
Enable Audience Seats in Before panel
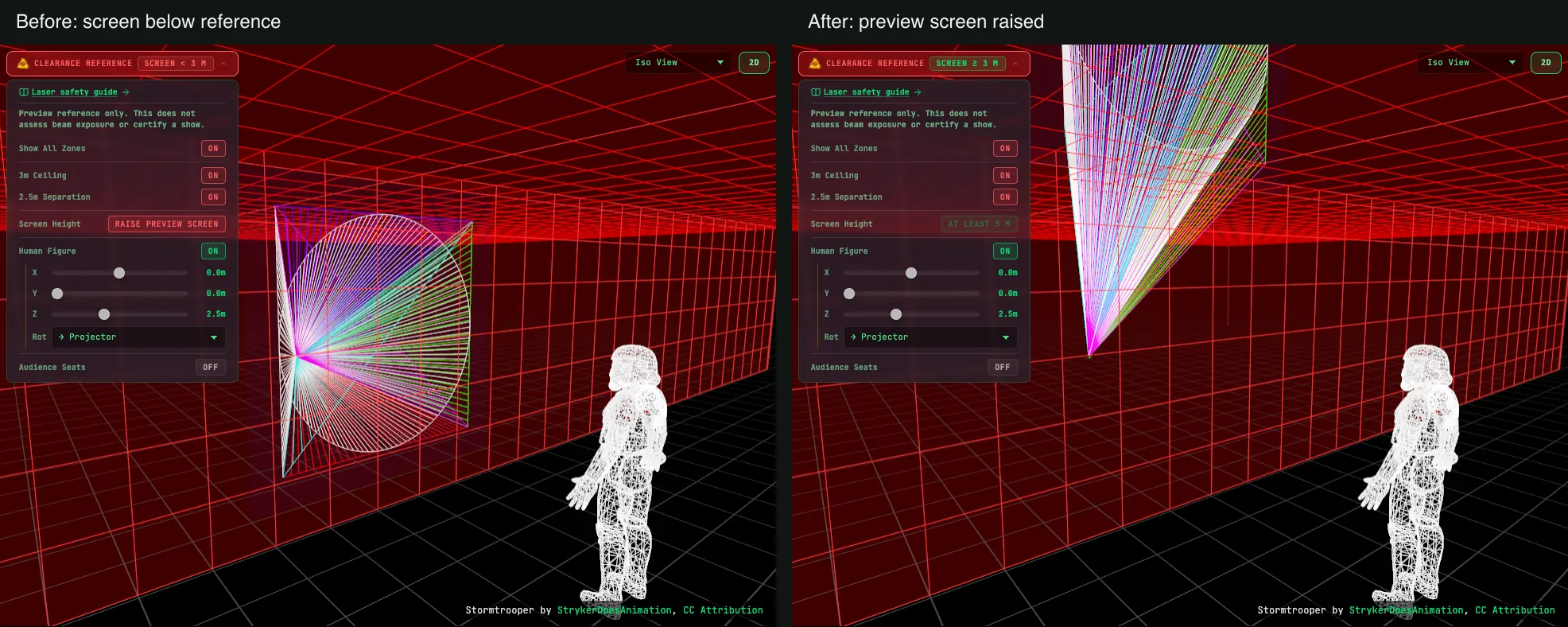pos(211,368)
